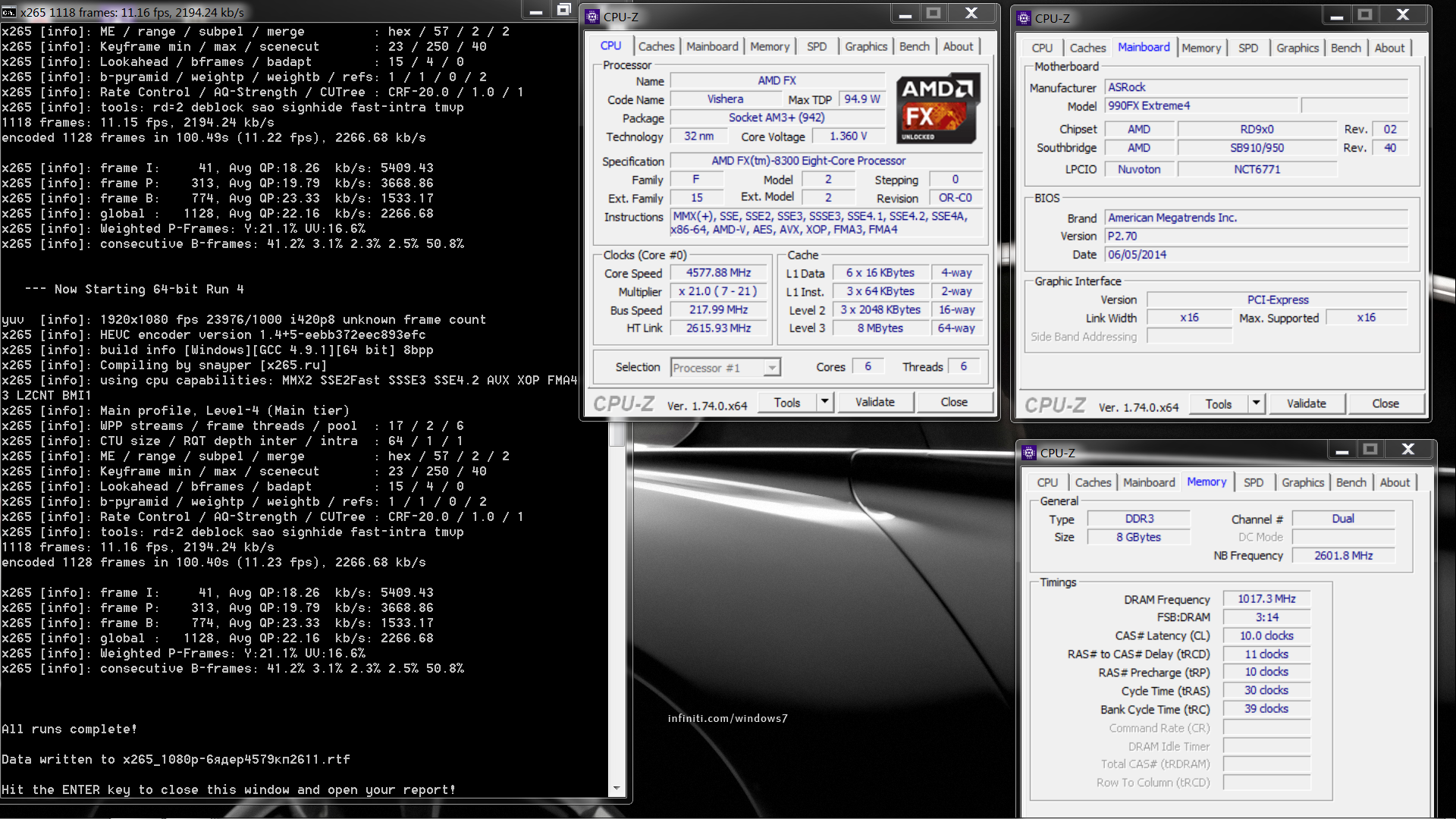Image resolution: width=1456 pixels, height=819 pixels.
Task: Click Tools button in CPU window
Action: click(786, 402)
